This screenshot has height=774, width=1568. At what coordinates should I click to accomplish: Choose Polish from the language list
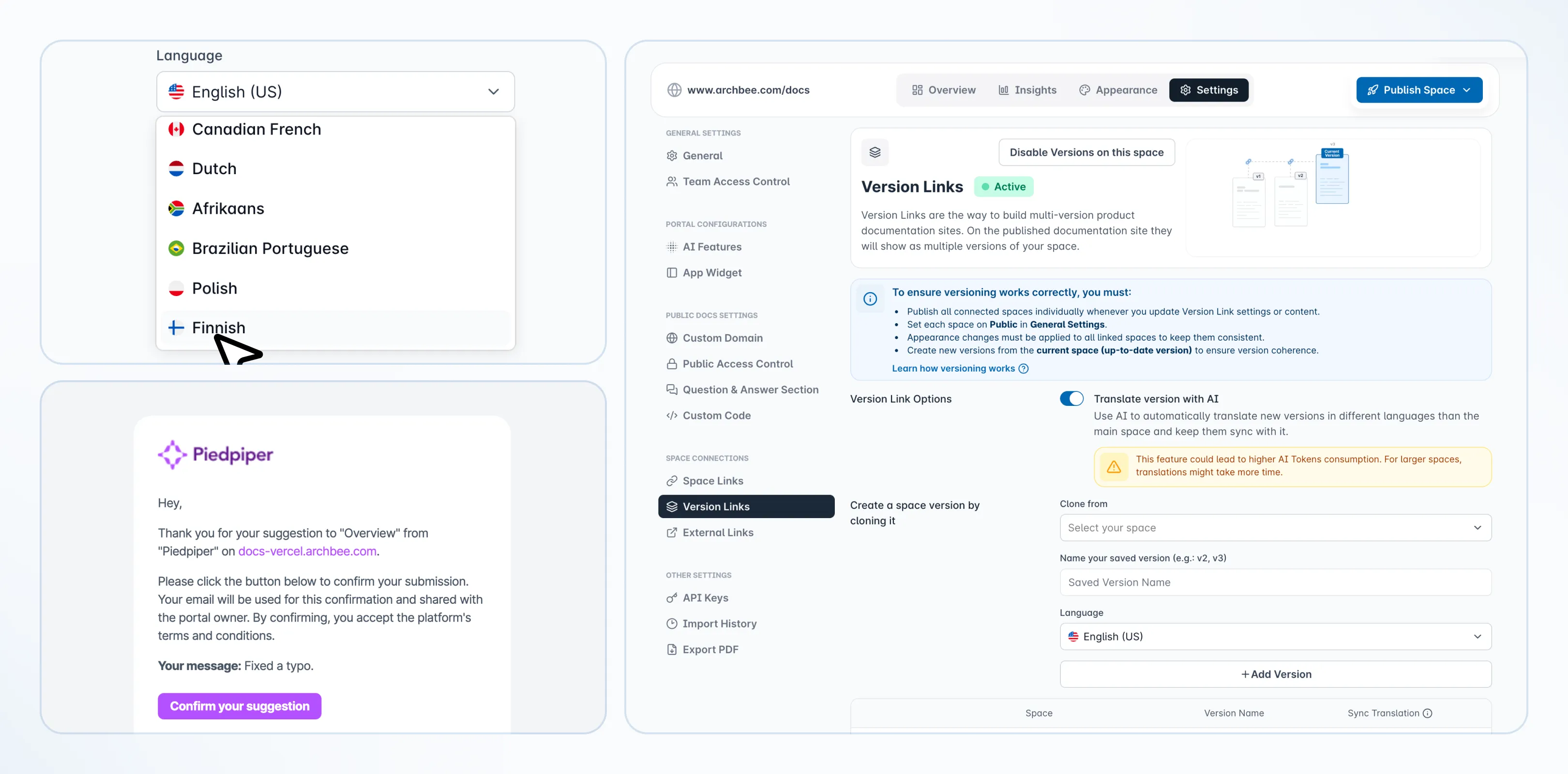coord(335,288)
